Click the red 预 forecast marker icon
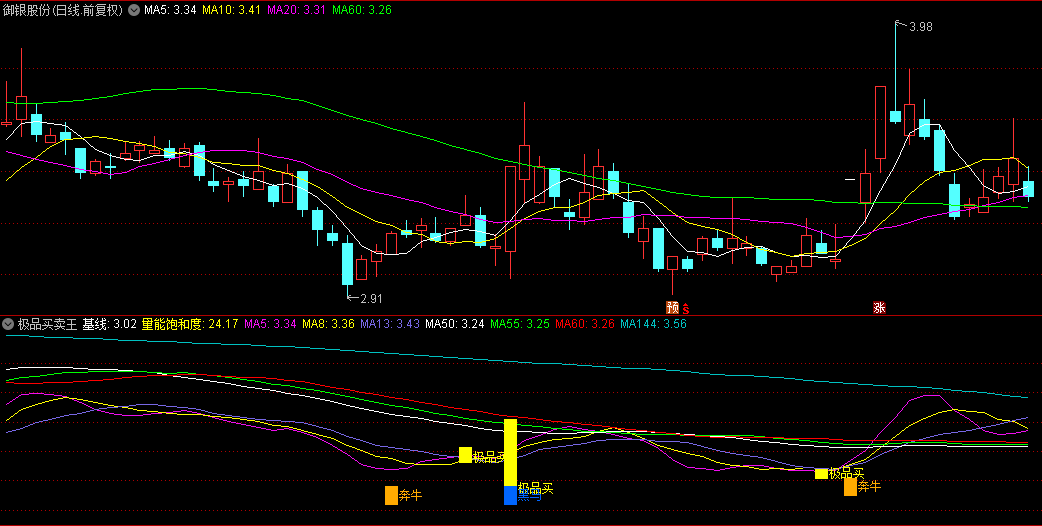The width and height of the screenshot is (1042, 526). 673,307
